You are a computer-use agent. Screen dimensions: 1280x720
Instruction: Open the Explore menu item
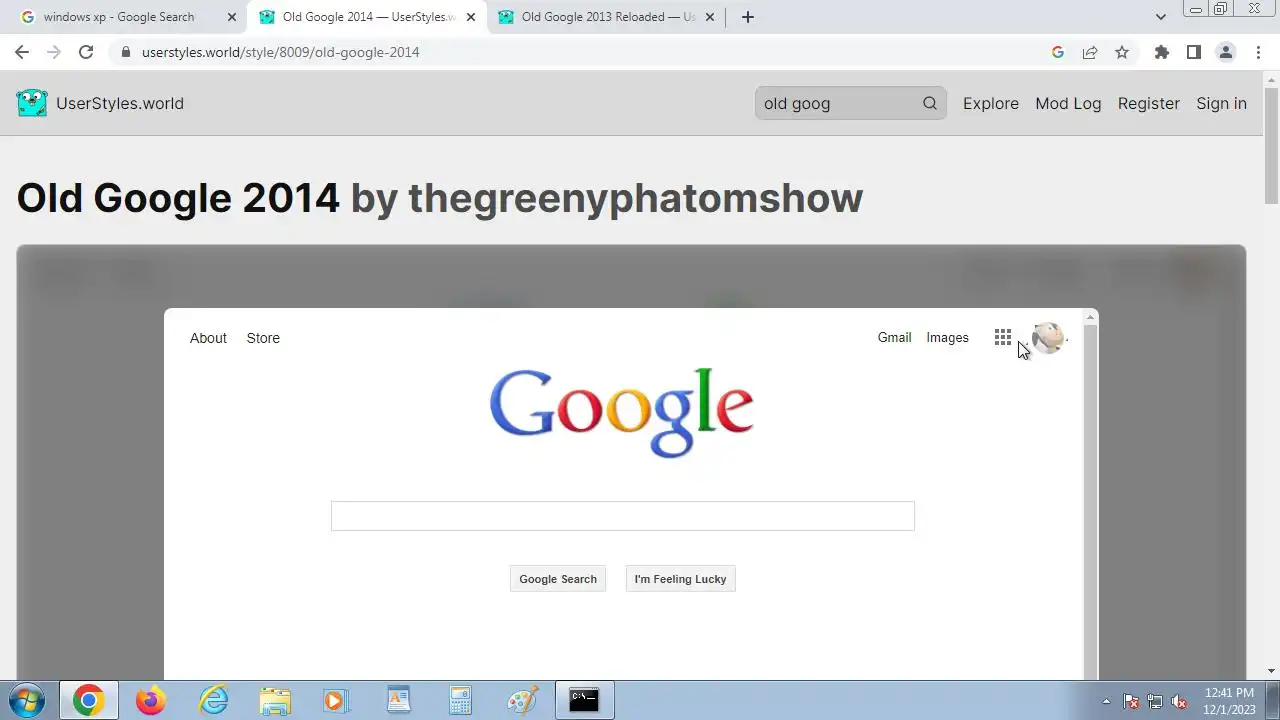click(x=991, y=103)
